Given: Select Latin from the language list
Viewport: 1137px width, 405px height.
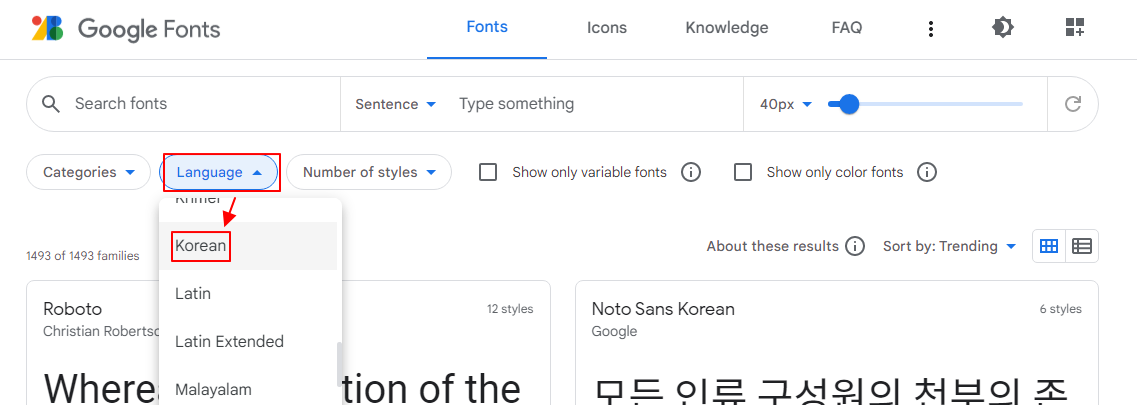Looking at the screenshot, I should click(248, 293).
